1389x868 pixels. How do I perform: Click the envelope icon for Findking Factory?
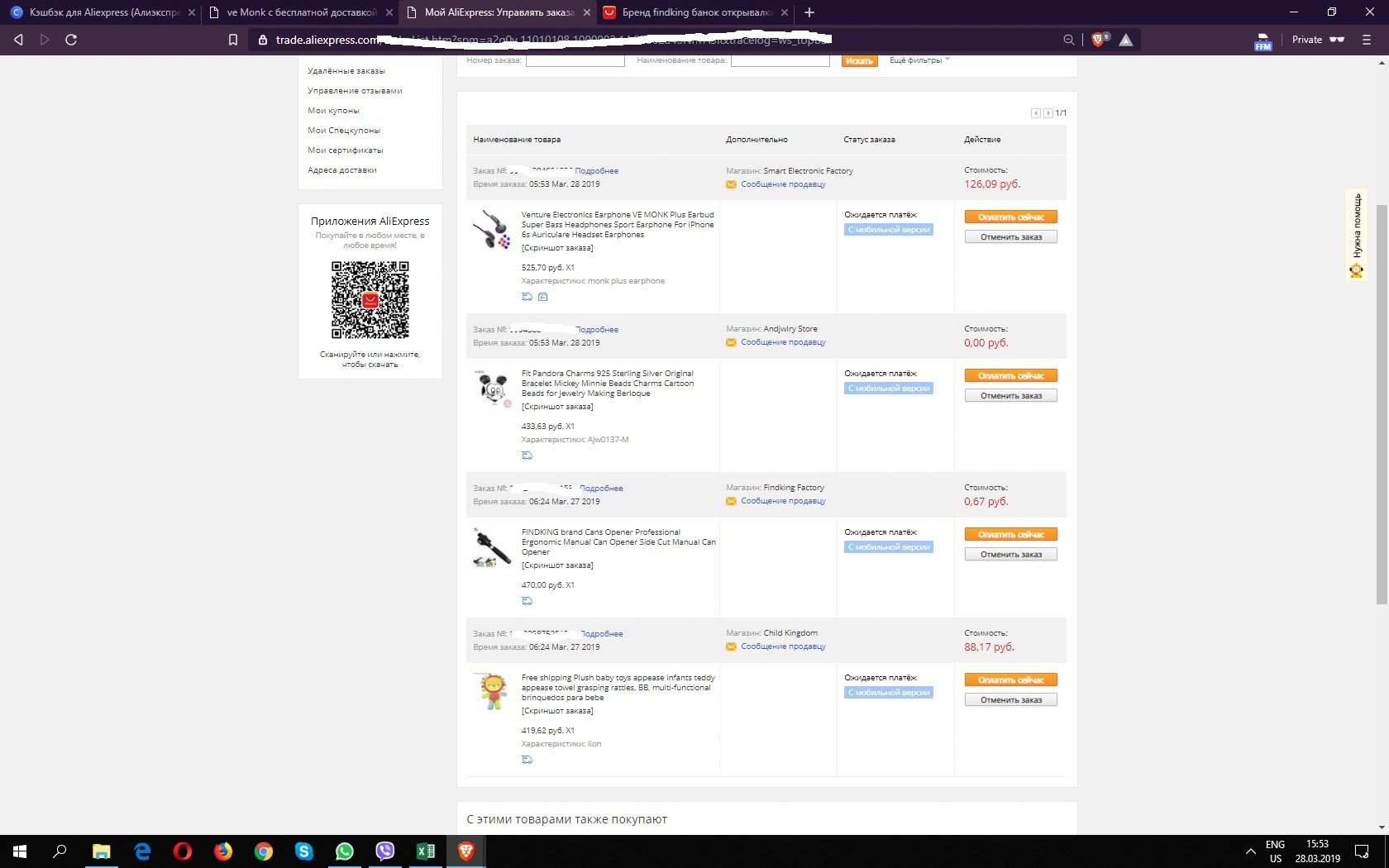(731, 501)
